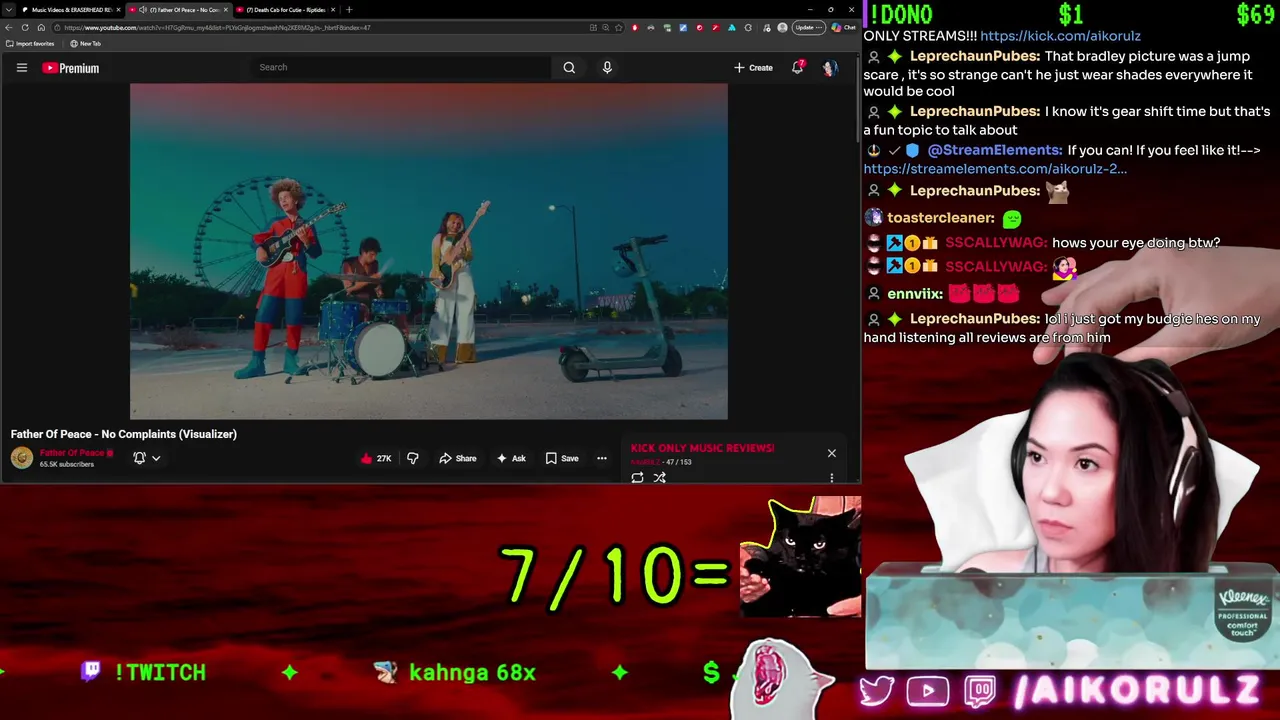Screen dimensions: 1280x720
Task: Click the SSCALLYWAG 'hows your eye doing btw?' message
Action: 1136,243
